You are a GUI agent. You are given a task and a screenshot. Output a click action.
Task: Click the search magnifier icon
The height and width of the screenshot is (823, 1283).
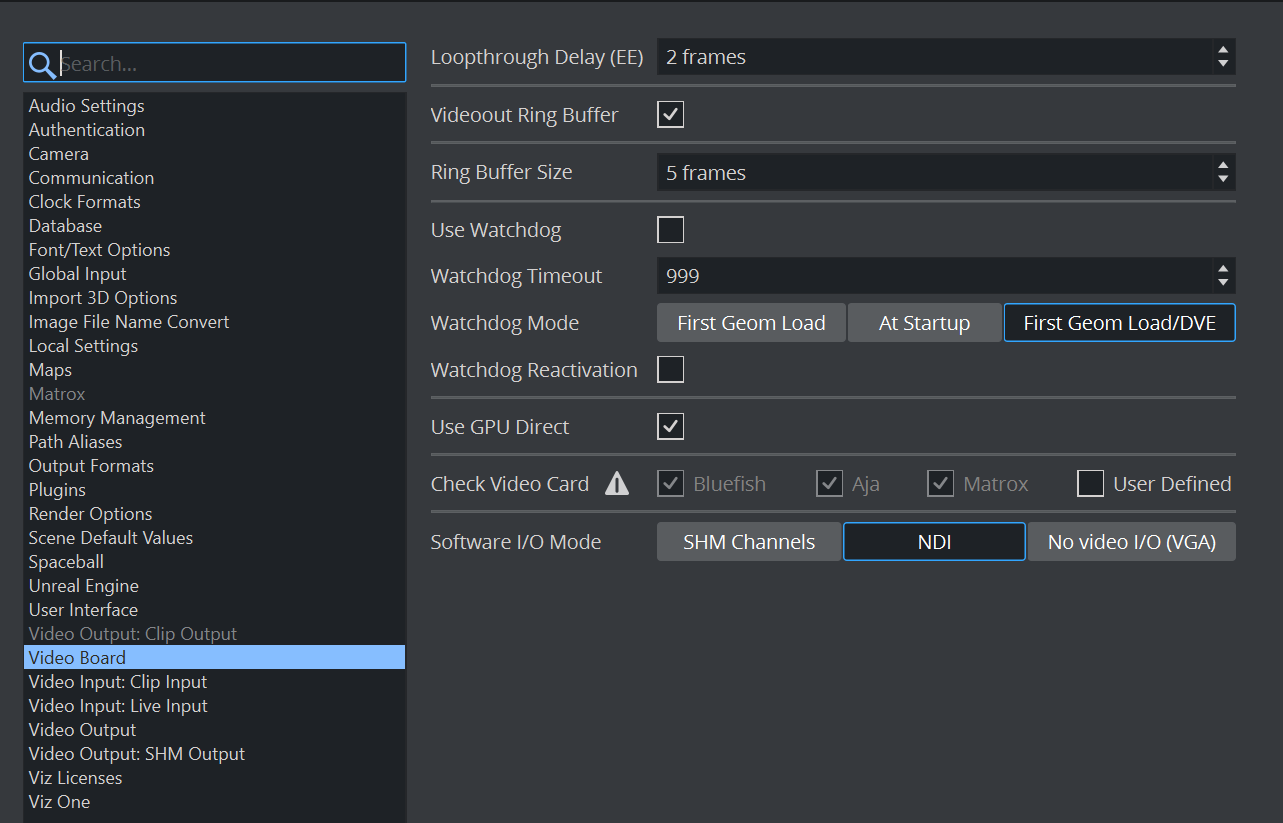click(x=42, y=64)
